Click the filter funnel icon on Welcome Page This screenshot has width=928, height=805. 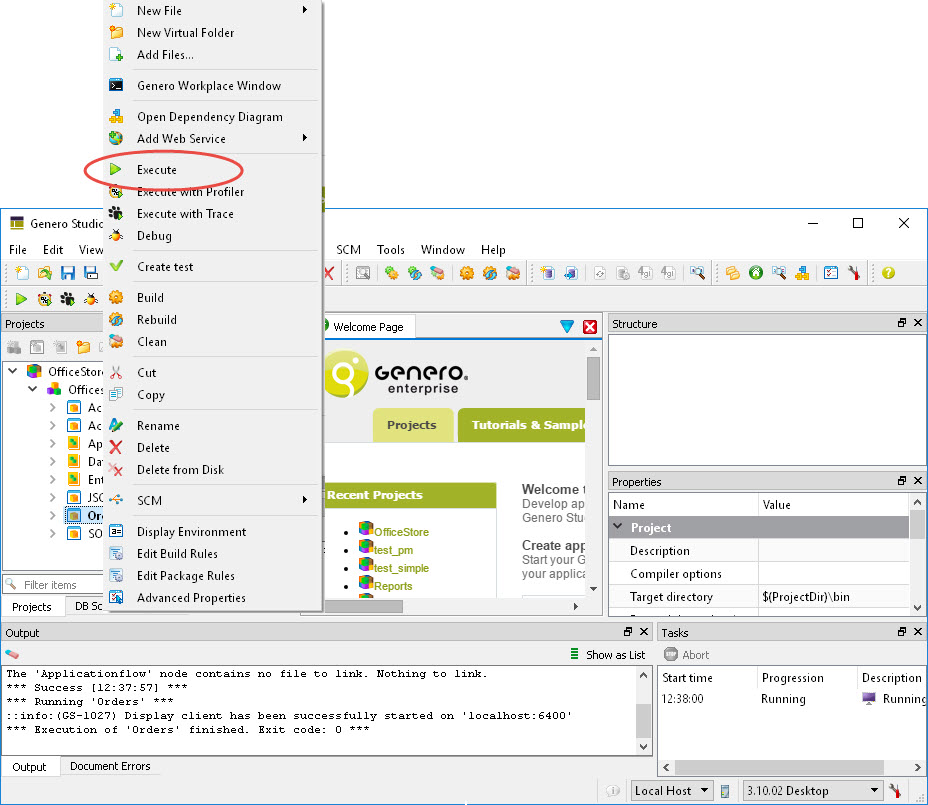[x=567, y=325]
